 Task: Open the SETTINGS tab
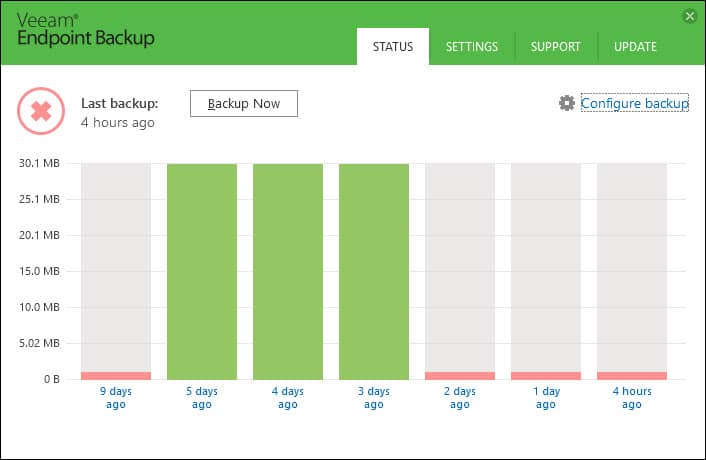tap(471, 46)
